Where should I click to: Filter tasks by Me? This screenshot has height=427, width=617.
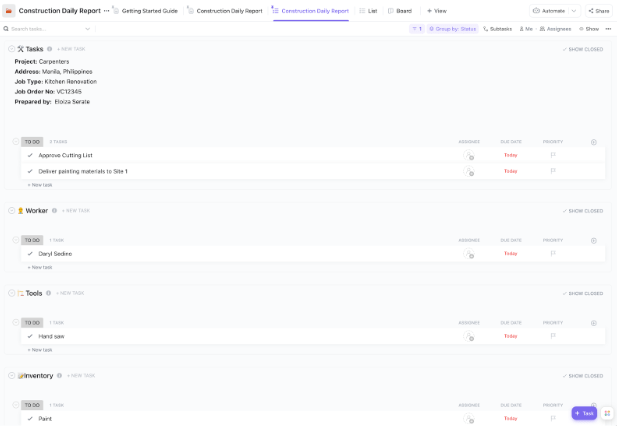(x=526, y=29)
